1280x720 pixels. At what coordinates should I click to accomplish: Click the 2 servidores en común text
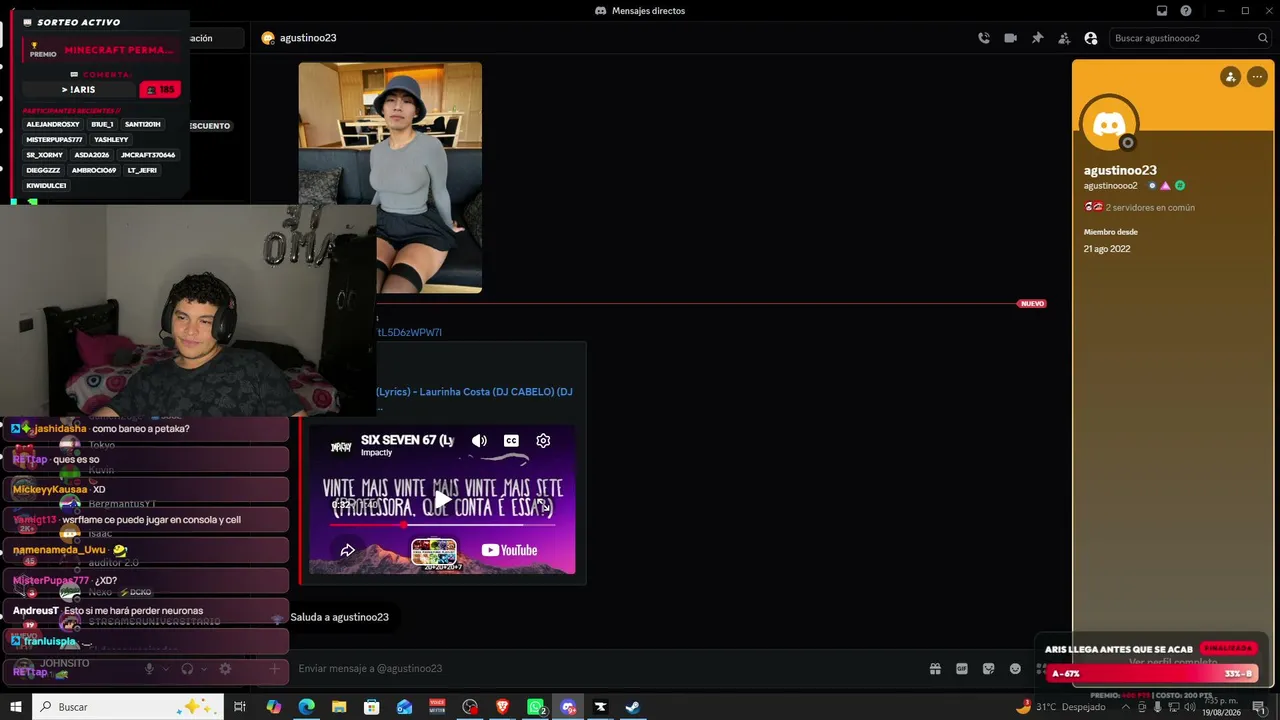click(1150, 208)
